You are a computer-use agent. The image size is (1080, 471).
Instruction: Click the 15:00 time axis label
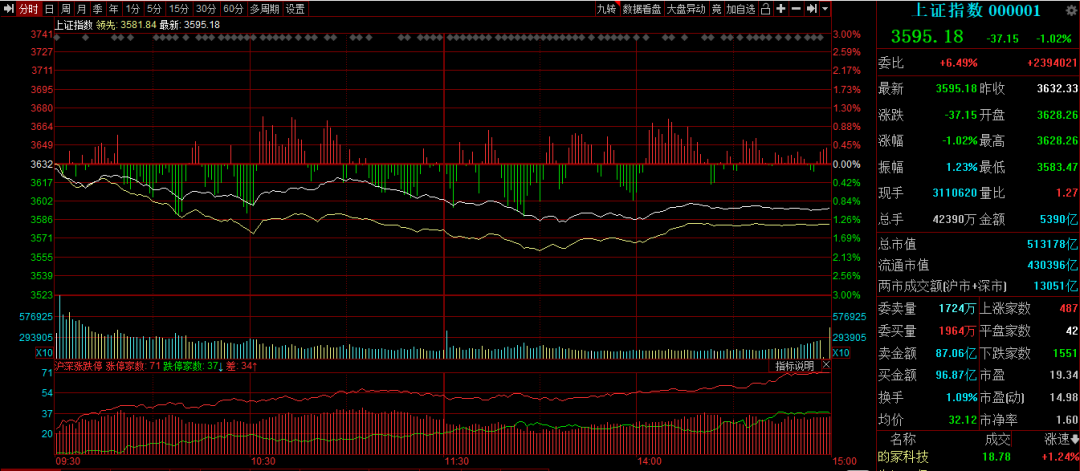(x=844, y=461)
